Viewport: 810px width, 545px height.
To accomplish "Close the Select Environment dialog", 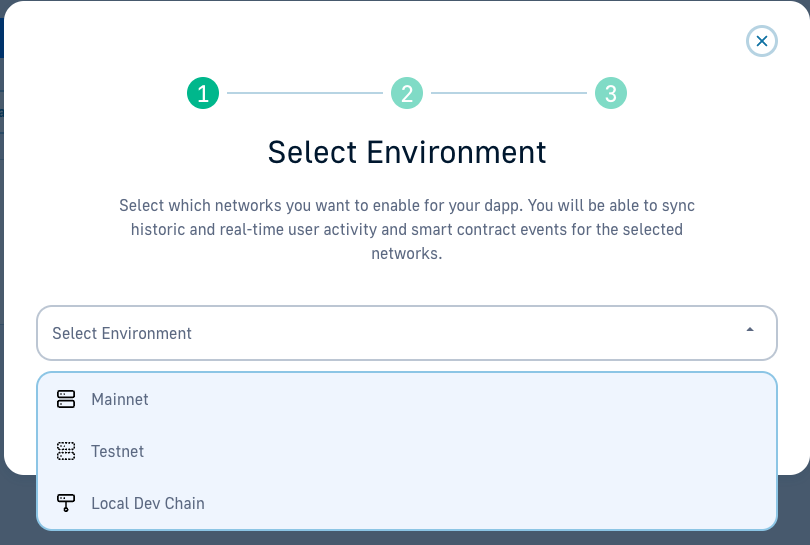I will point(761,41).
